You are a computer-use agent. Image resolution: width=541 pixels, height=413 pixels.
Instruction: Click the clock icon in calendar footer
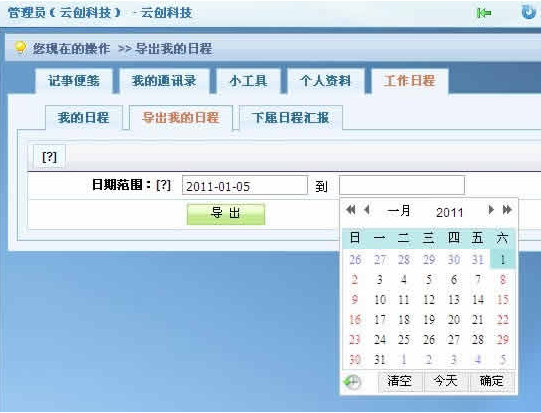(352, 382)
